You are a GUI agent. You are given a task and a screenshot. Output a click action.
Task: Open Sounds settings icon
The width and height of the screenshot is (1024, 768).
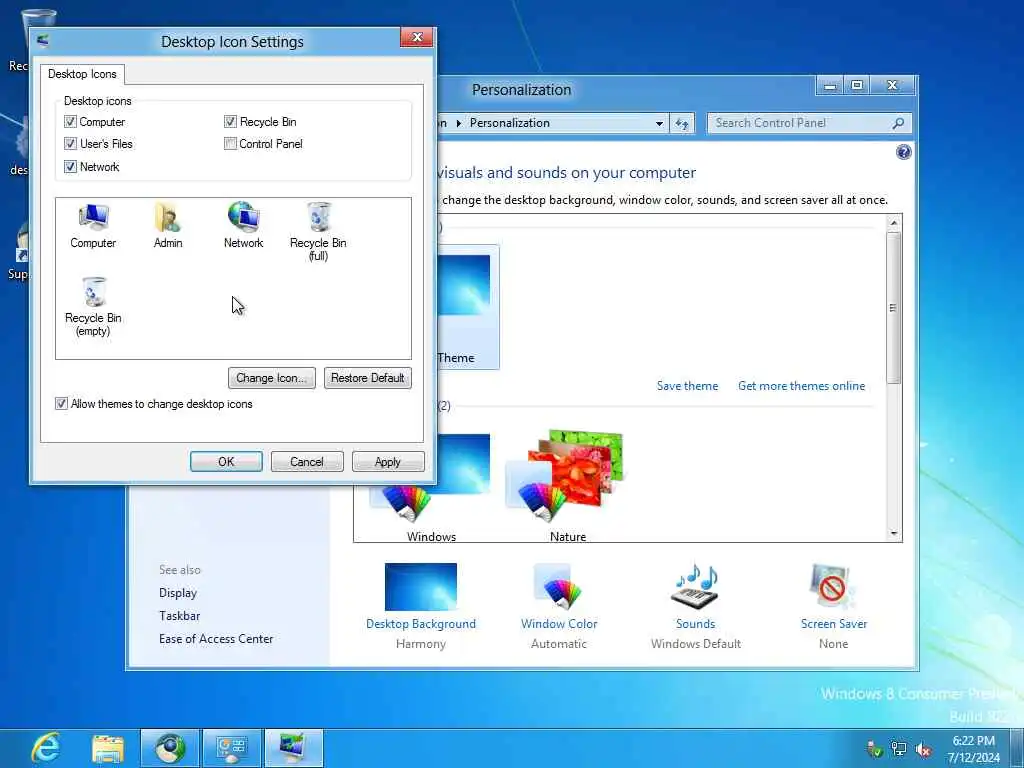[695, 586]
